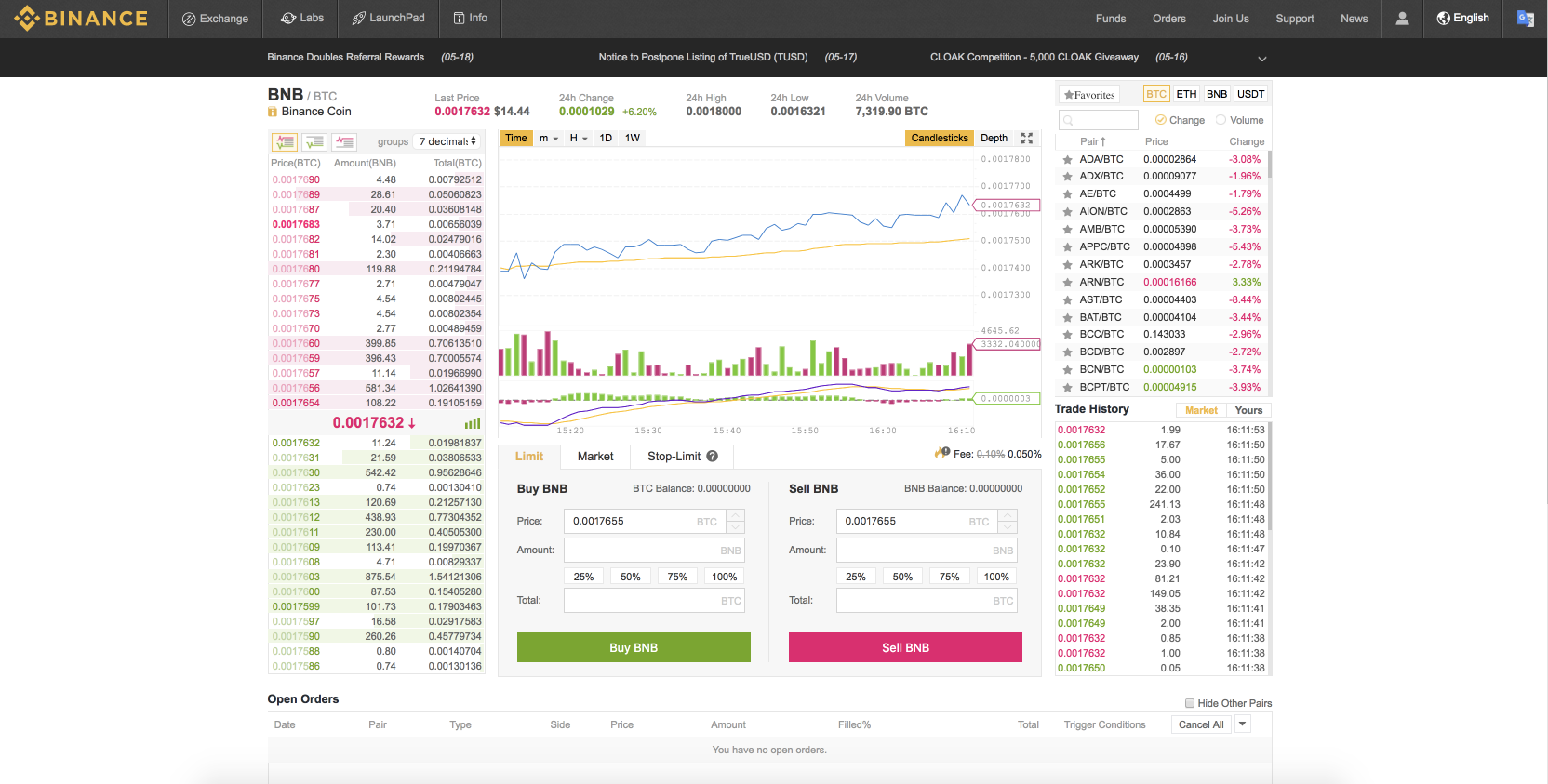This screenshot has width=1548, height=784.
Task: Open the English language selector
Action: coord(1462,19)
